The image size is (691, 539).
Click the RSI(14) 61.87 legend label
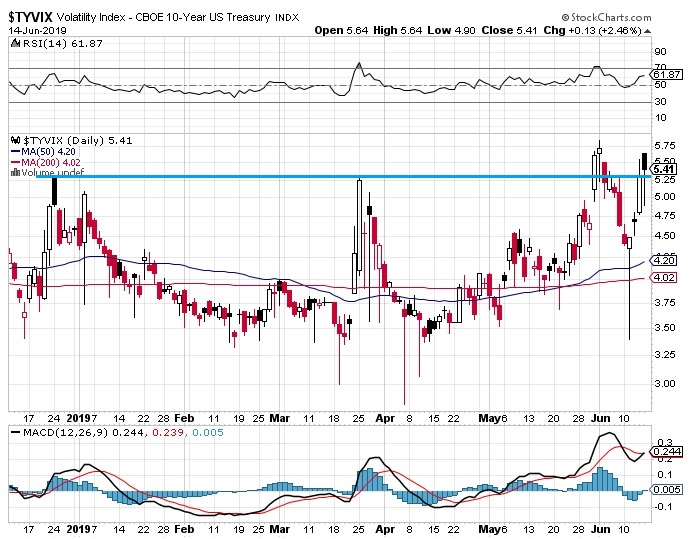(63, 43)
